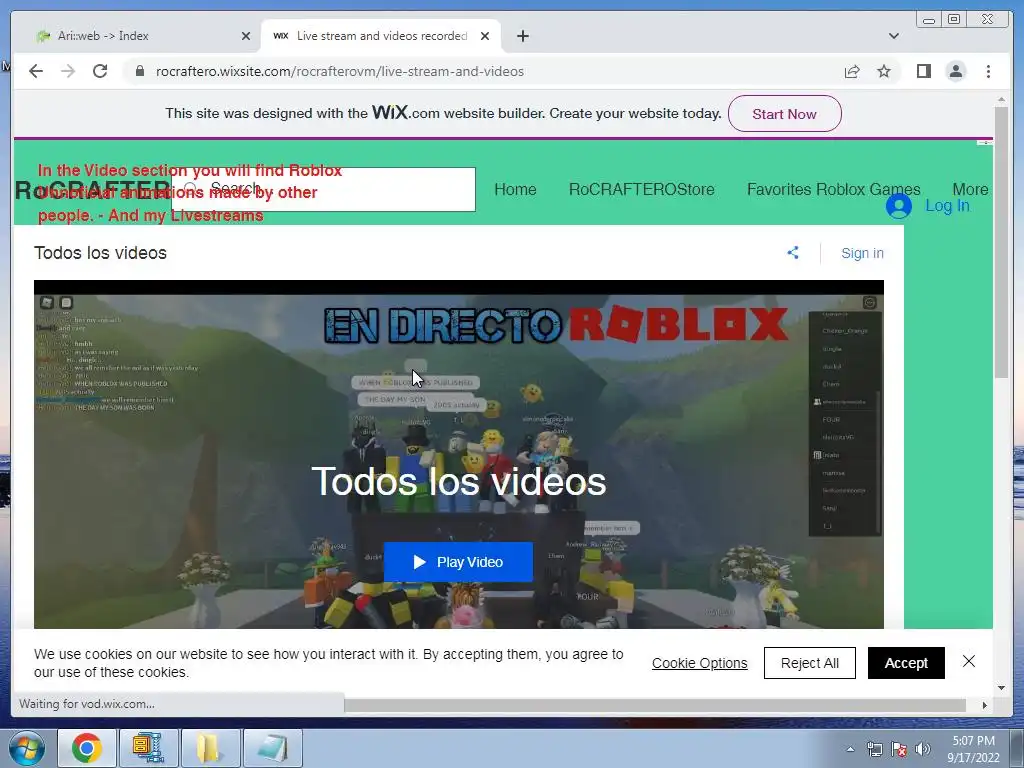Viewport: 1024px width, 768px height.
Task: Show hidden system tray icons
Action: pos(850,750)
